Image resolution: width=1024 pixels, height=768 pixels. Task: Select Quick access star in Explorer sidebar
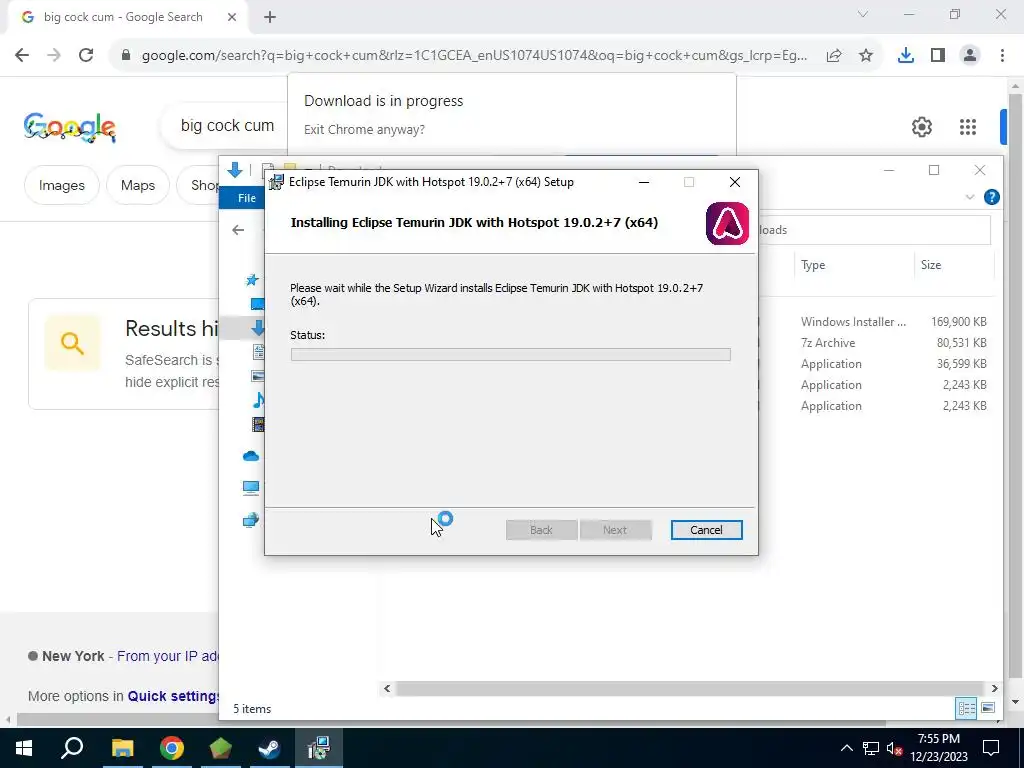pyautogui.click(x=252, y=280)
